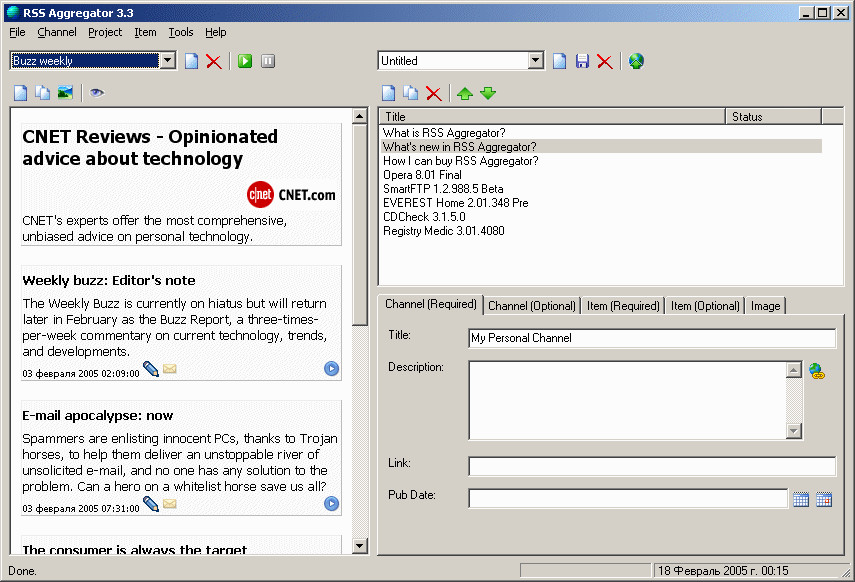The image size is (855, 582).
Task: Click the CNET.com logo in the feed header
Action: coord(291,195)
